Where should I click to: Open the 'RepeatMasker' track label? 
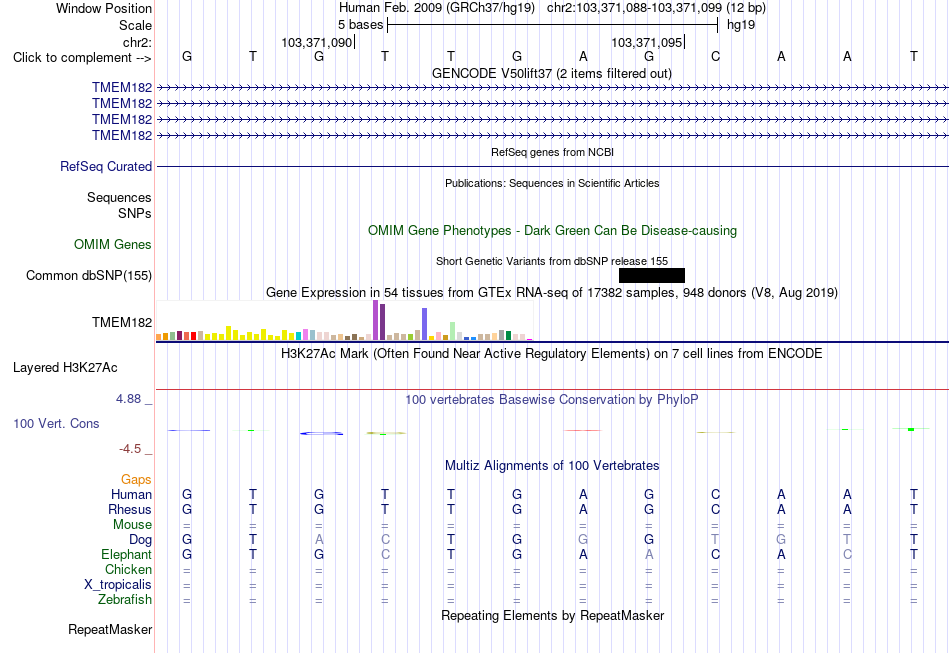pyautogui.click(x=110, y=629)
